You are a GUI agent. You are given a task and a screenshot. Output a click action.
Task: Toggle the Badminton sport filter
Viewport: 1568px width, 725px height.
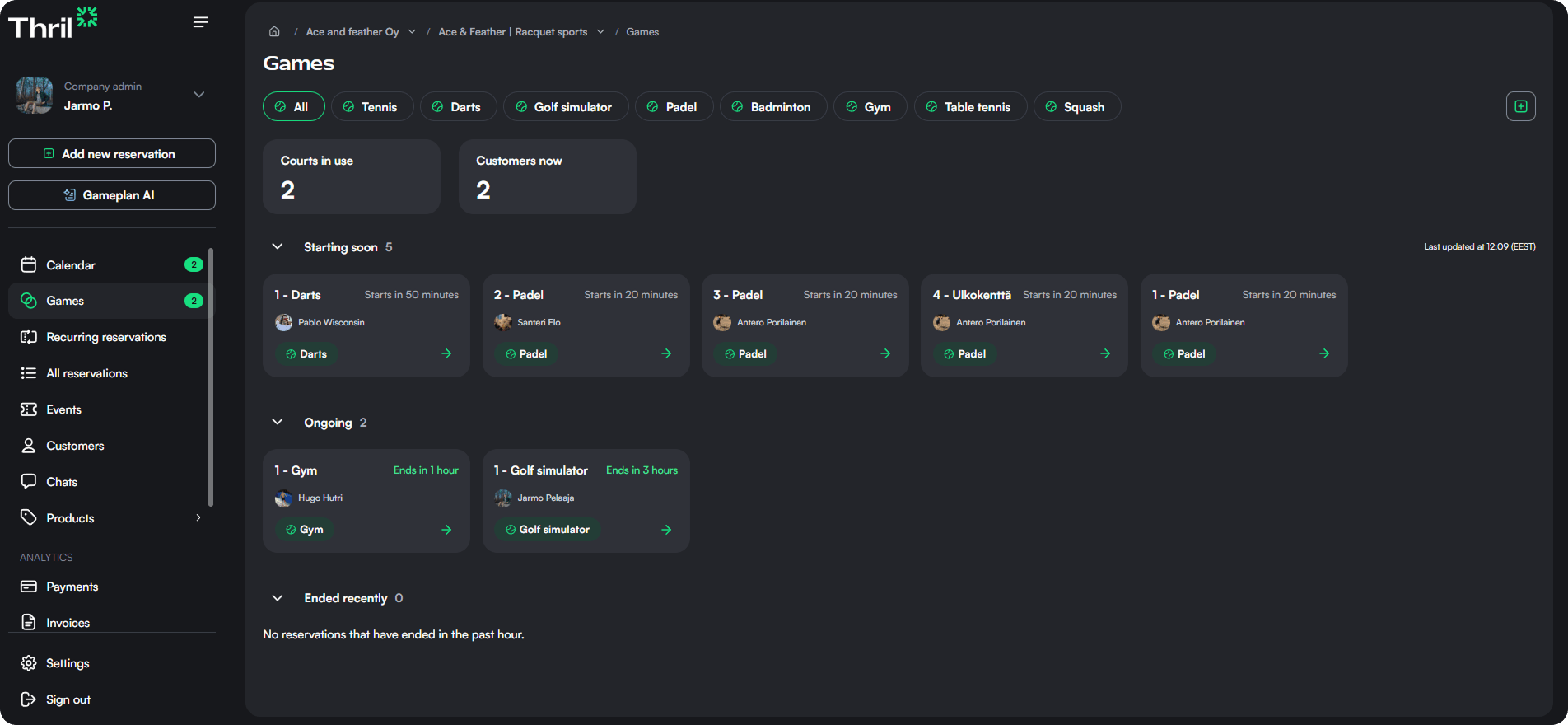tap(772, 107)
